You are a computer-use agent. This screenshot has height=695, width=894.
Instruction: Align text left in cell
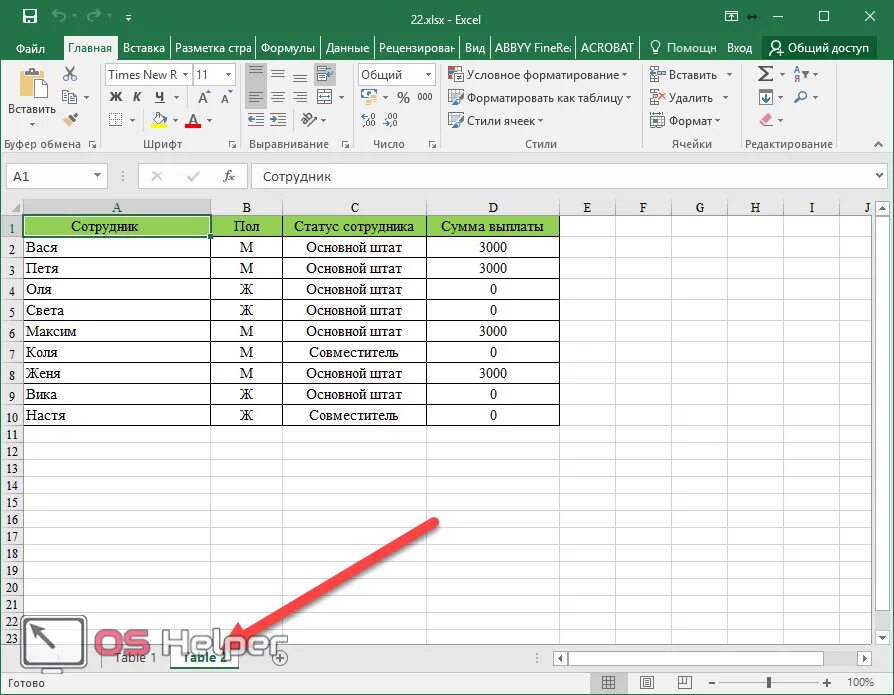[x=255, y=97]
